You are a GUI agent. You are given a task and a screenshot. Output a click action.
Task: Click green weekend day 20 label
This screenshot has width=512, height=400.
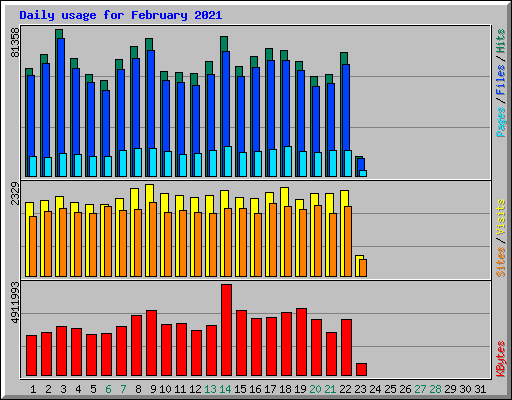coord(315,389)
